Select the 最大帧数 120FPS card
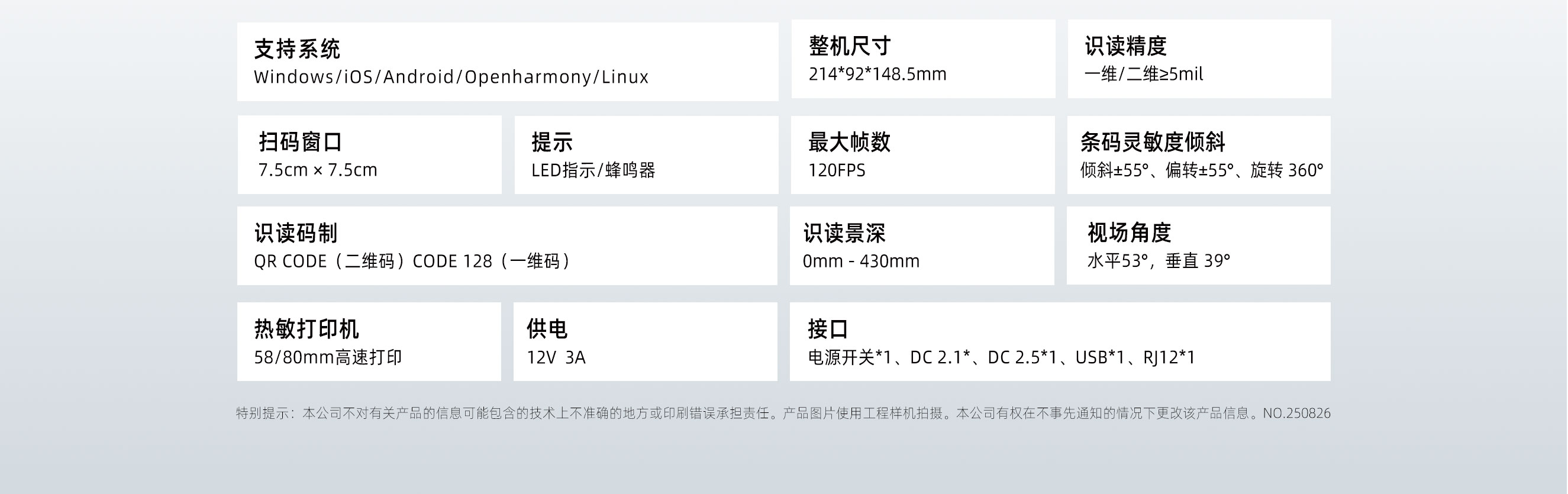The image size is (1568, 494). click(923, 154)
